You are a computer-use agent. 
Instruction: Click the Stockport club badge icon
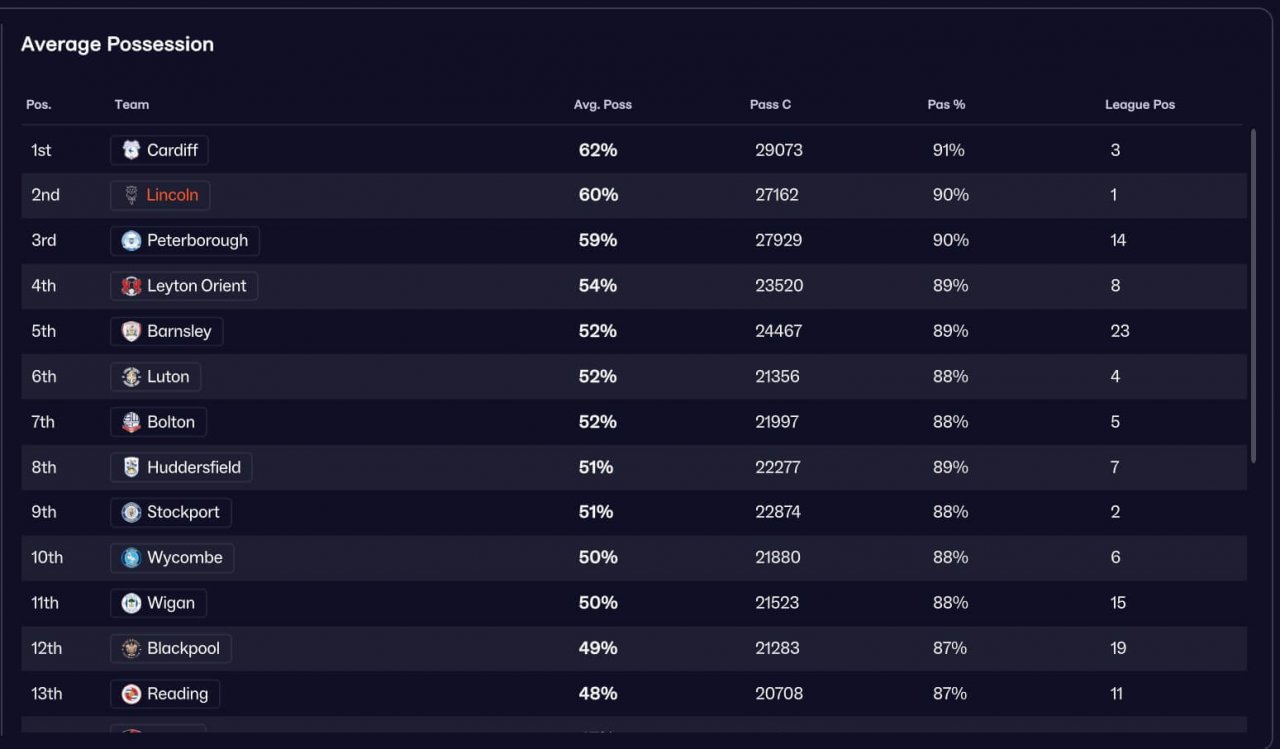[131, 512]
